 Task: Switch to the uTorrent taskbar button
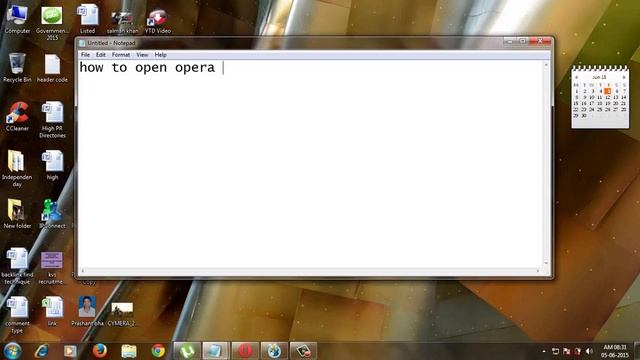[x=187, y=351]
